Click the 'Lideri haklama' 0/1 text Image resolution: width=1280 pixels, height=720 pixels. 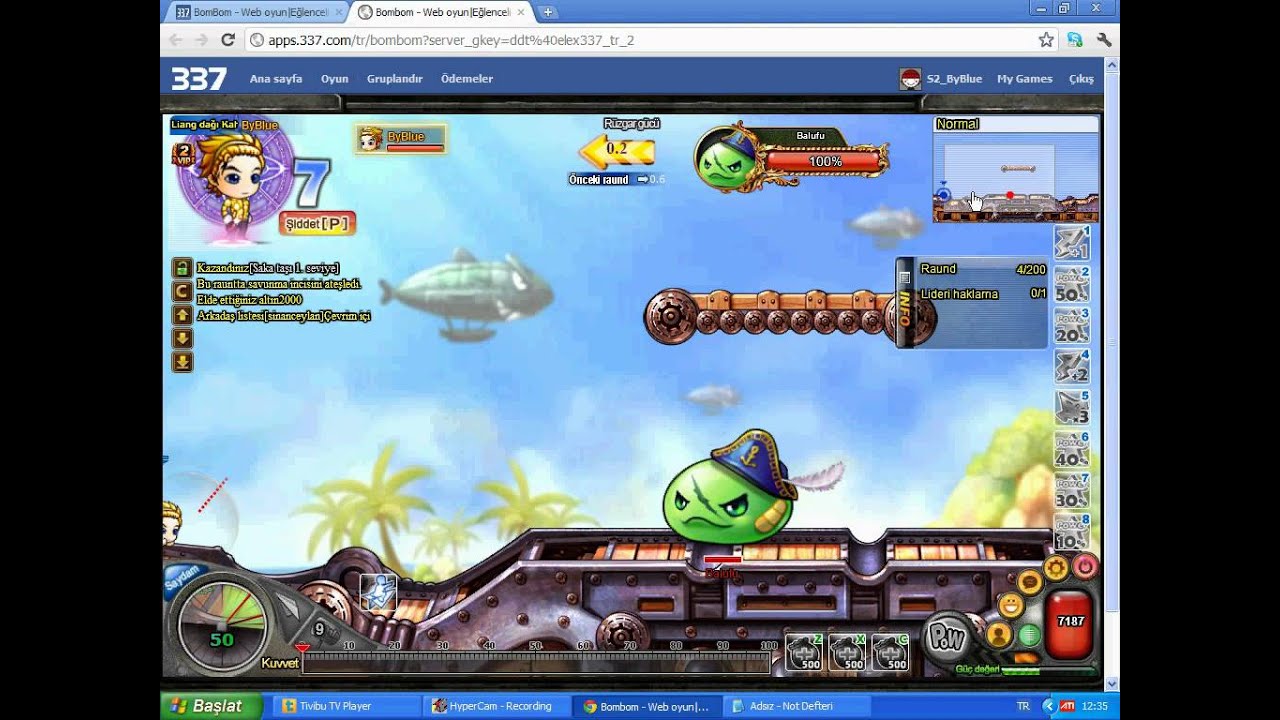[983, 294]
